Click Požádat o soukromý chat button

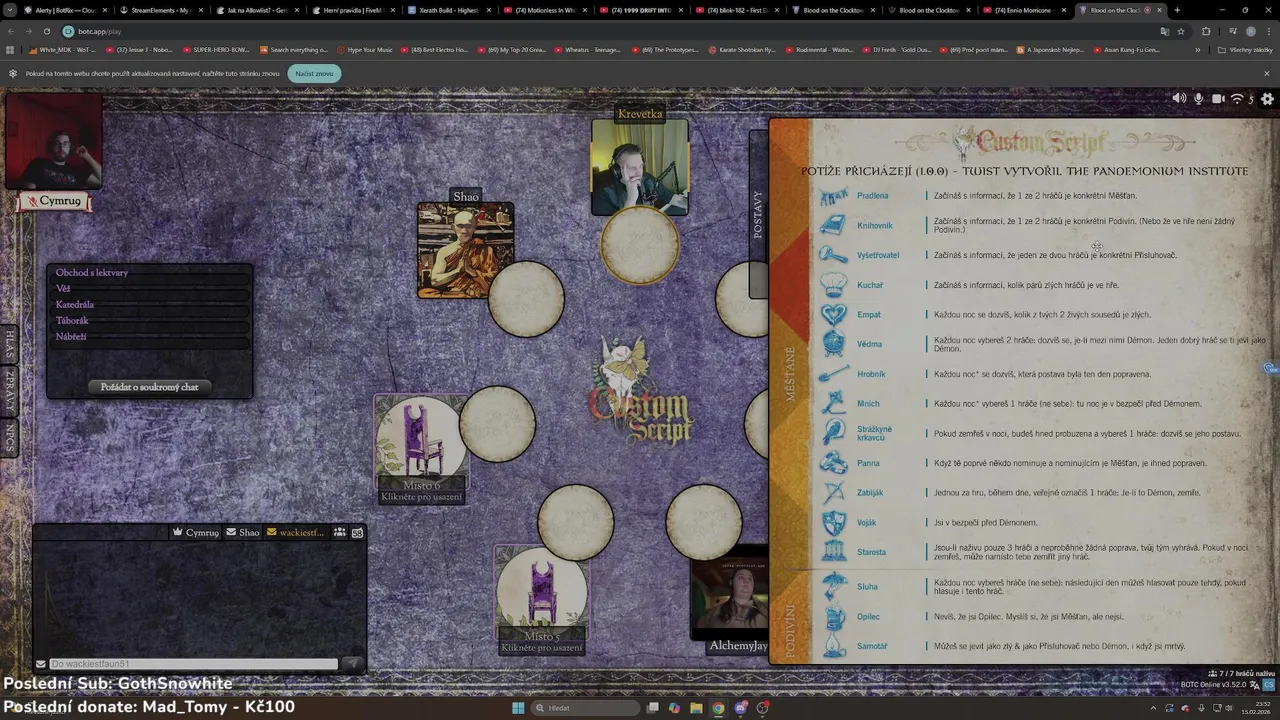[149, 387]
